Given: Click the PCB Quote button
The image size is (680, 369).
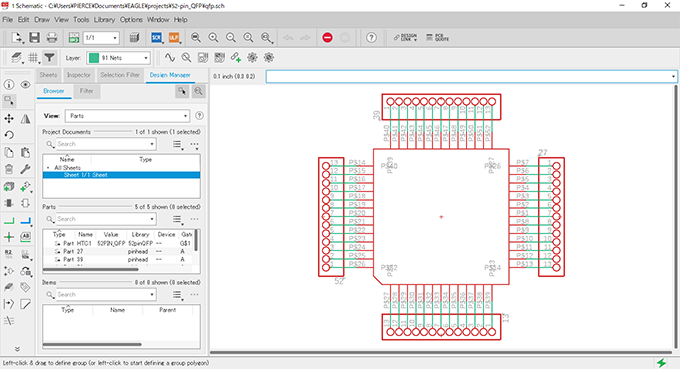Looking at the screenshot, I should click(438, 38).
